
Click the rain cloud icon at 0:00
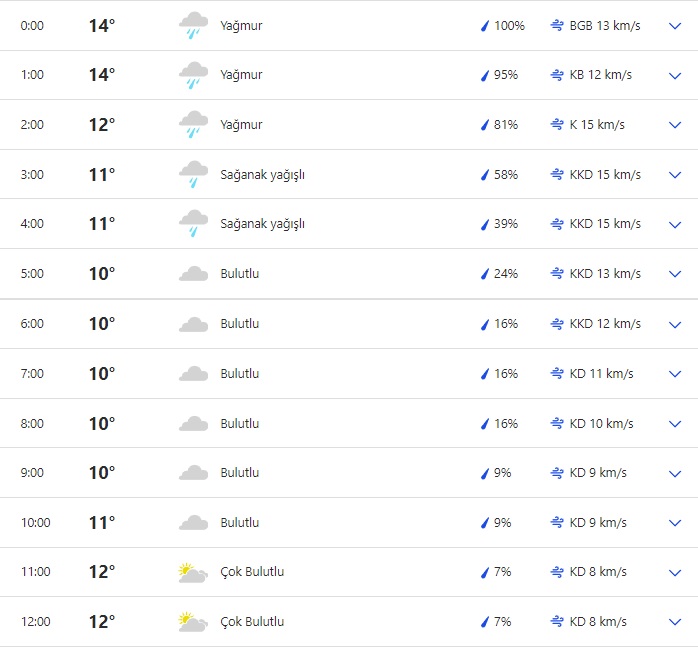[192, 26]
